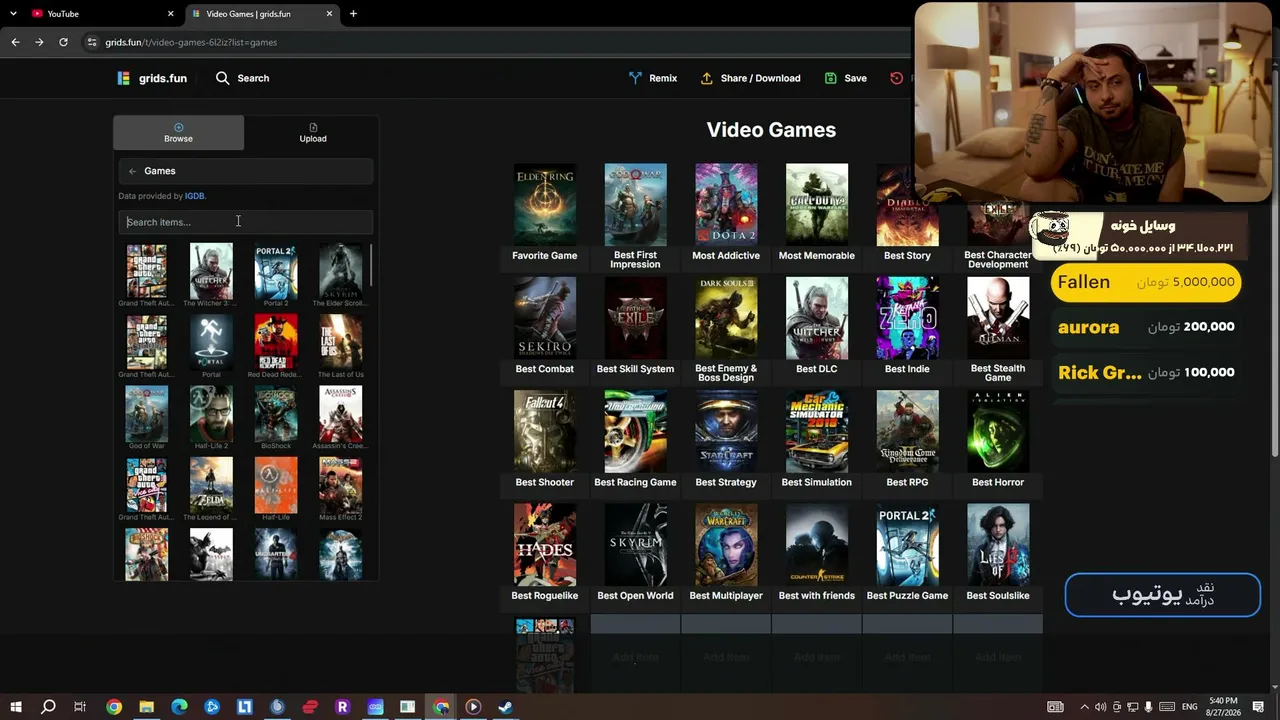1280x720 pixels.
Task: Open the IGDB link
Action: [x=195, y=196]
